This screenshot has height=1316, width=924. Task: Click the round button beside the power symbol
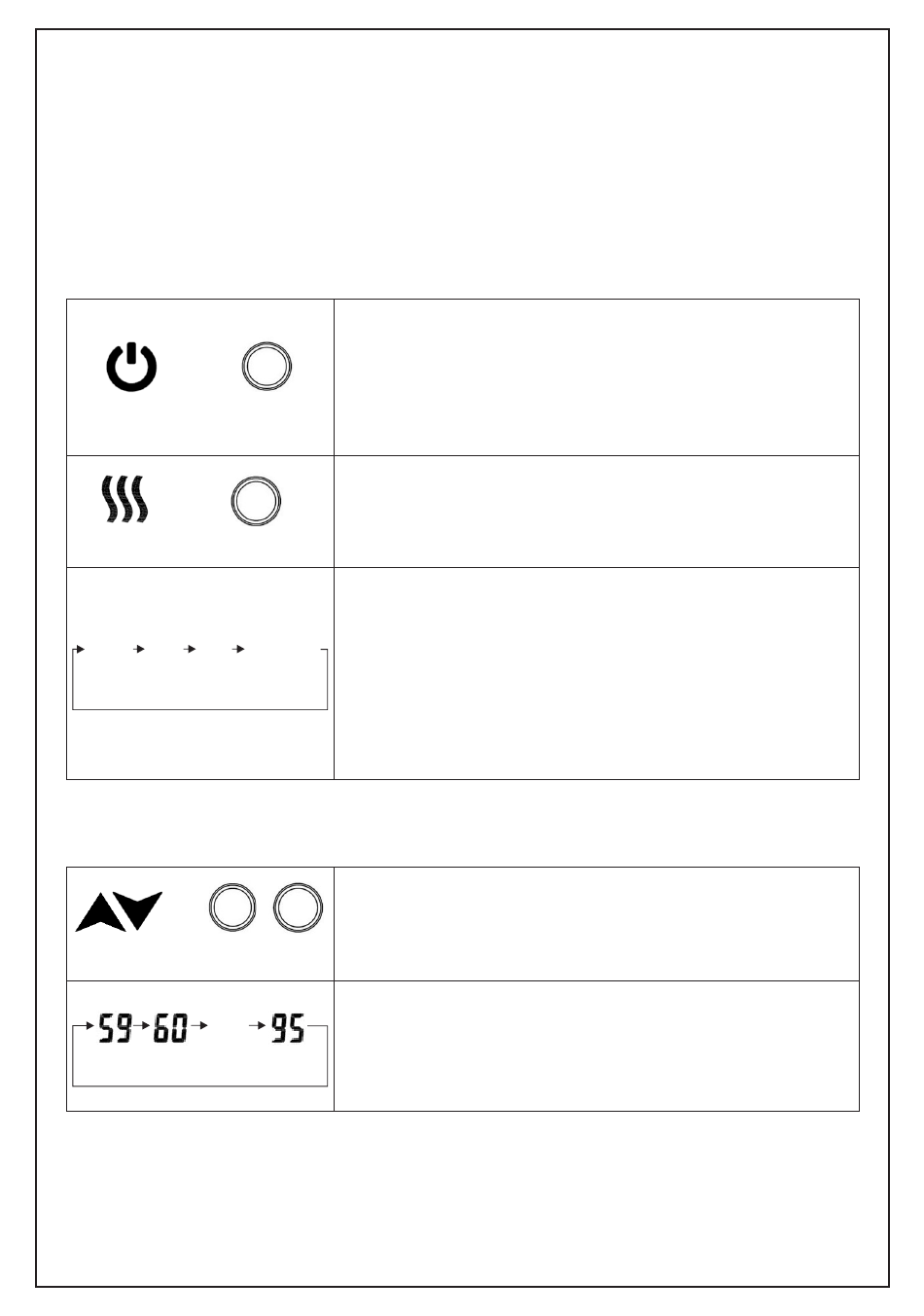[267, 367]
